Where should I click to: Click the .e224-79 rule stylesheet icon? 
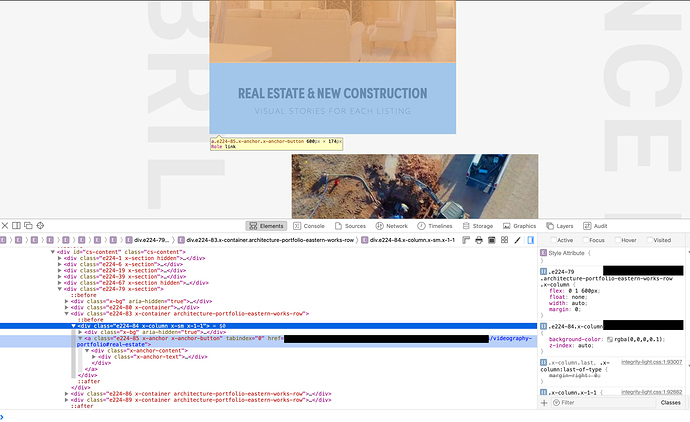(x=543, y=272)
